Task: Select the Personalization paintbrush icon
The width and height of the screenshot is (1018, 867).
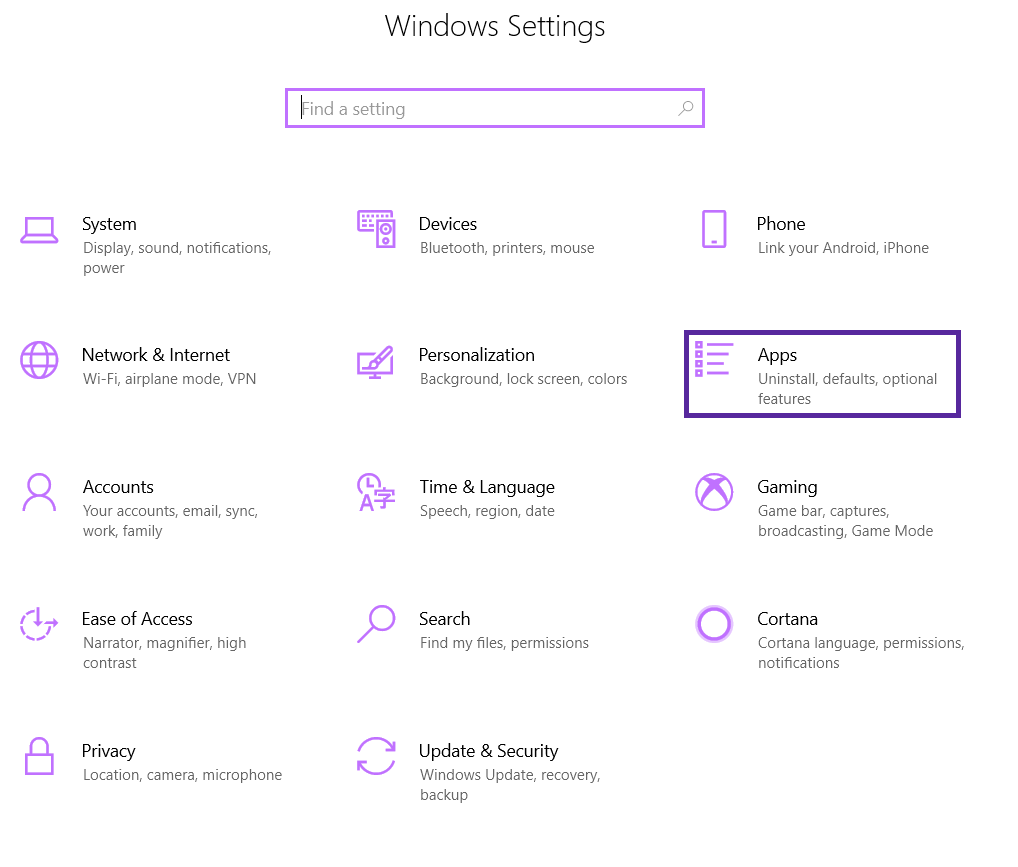Action: pos(375,362)
